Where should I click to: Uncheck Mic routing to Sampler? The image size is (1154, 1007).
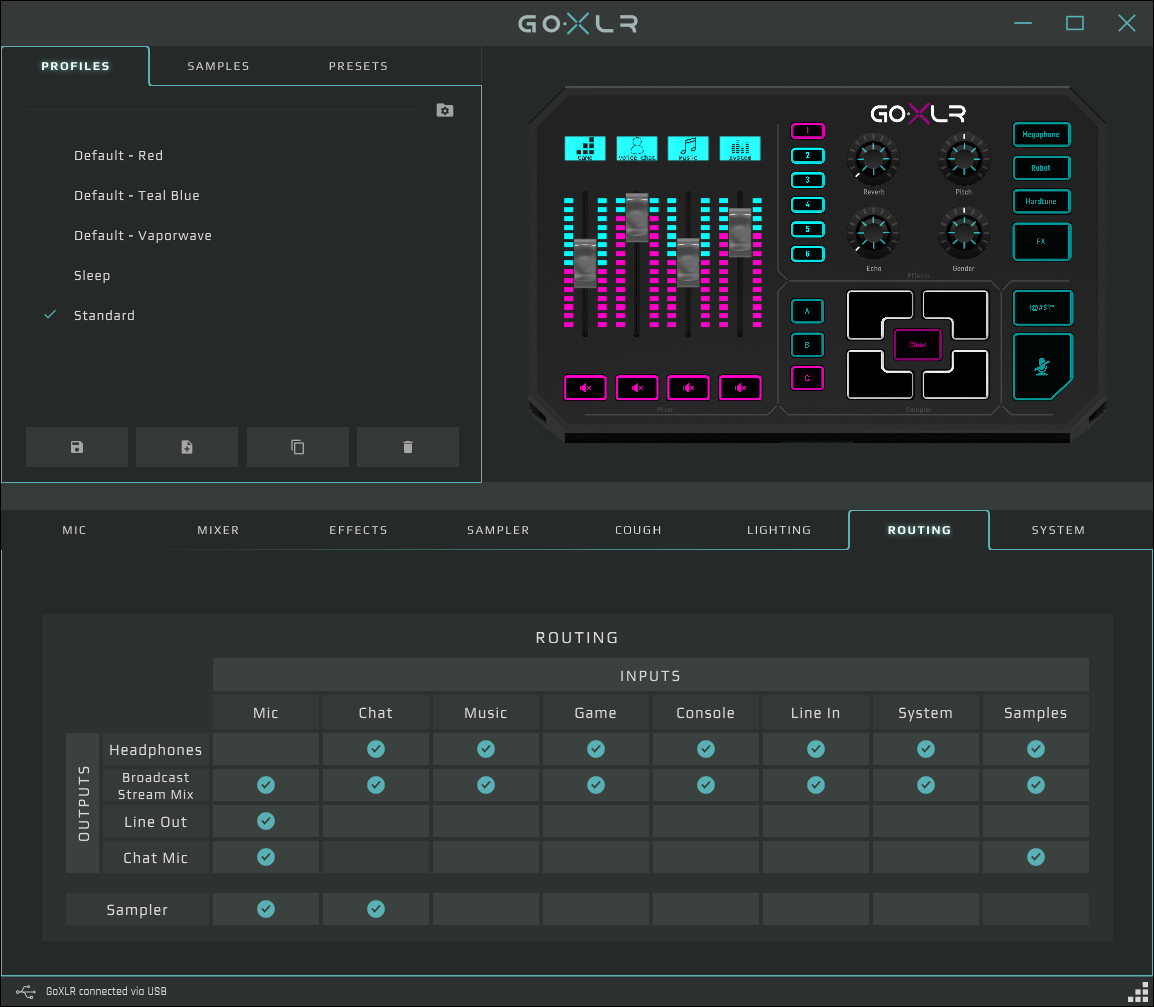click(266, 910)
